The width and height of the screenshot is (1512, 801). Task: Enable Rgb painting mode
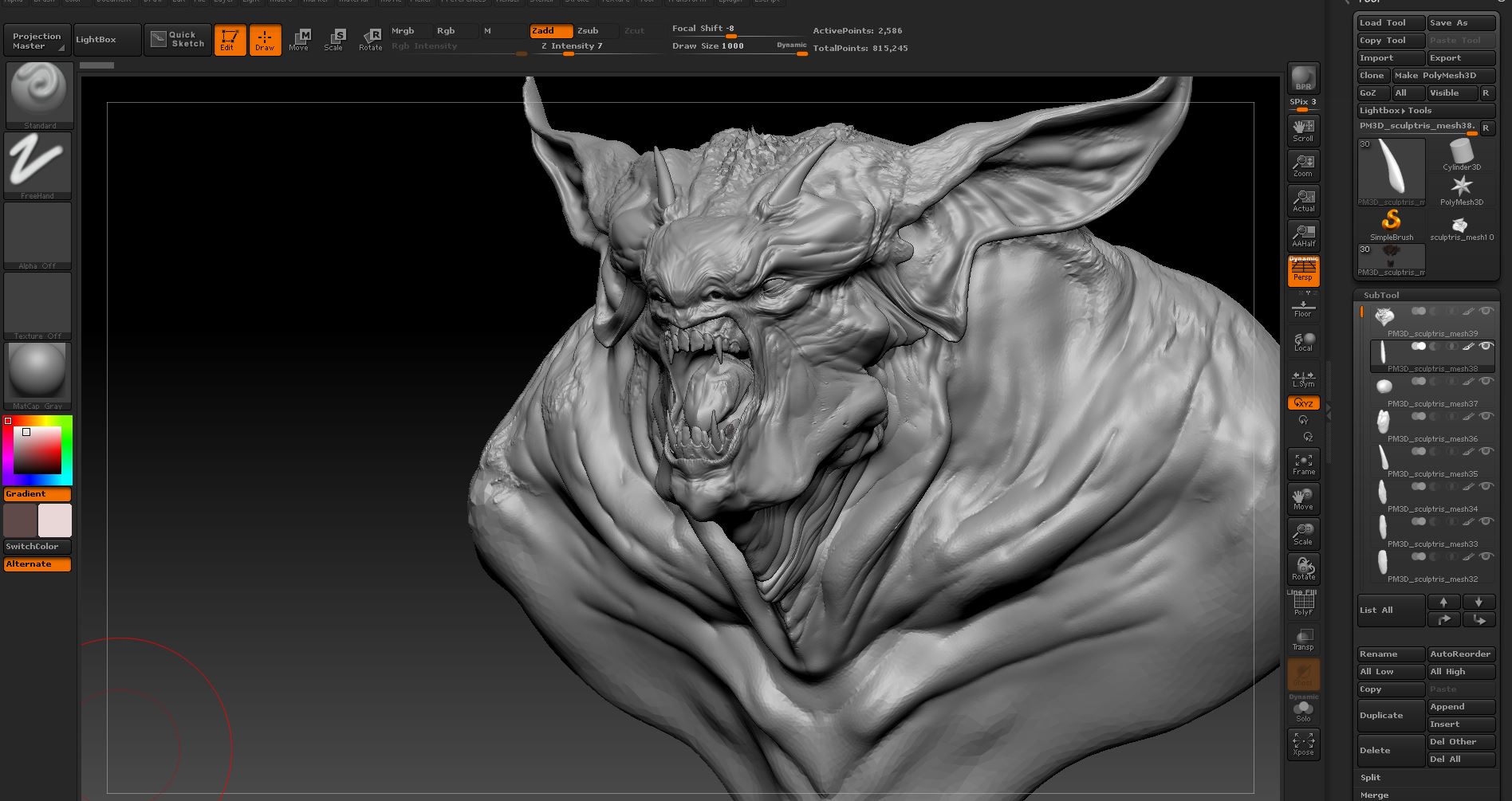456,30
